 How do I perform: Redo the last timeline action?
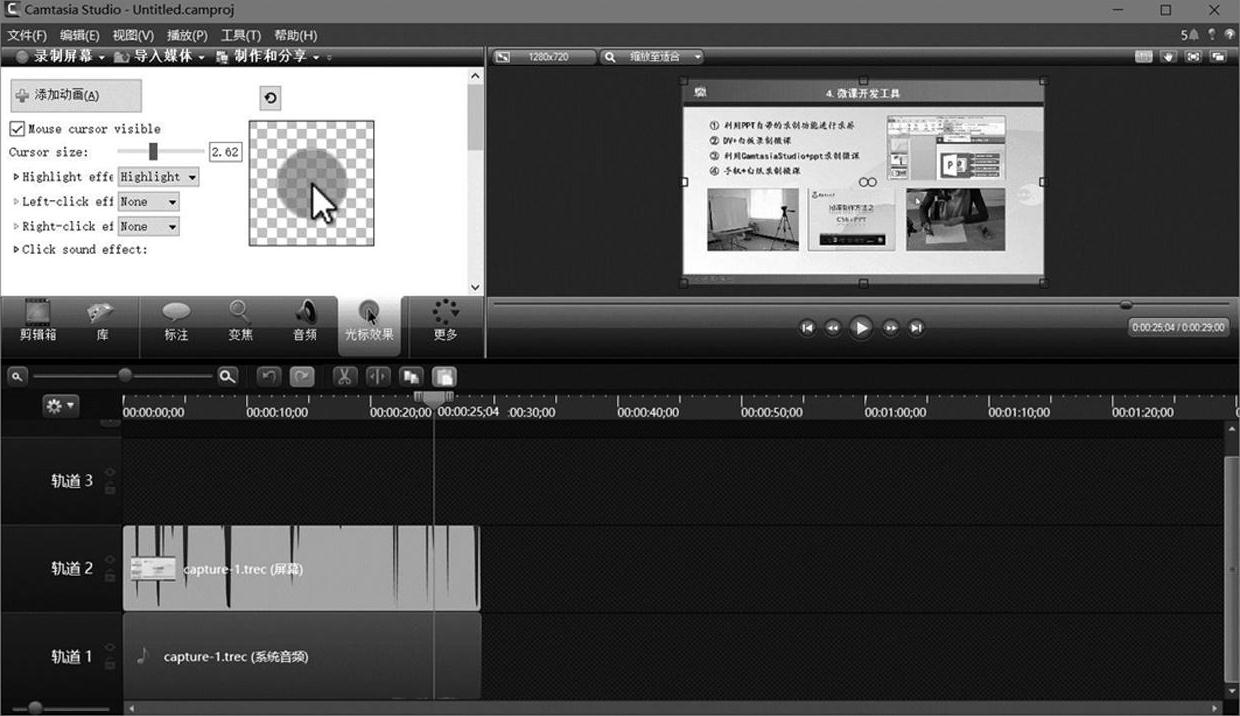tap(302, 376)
